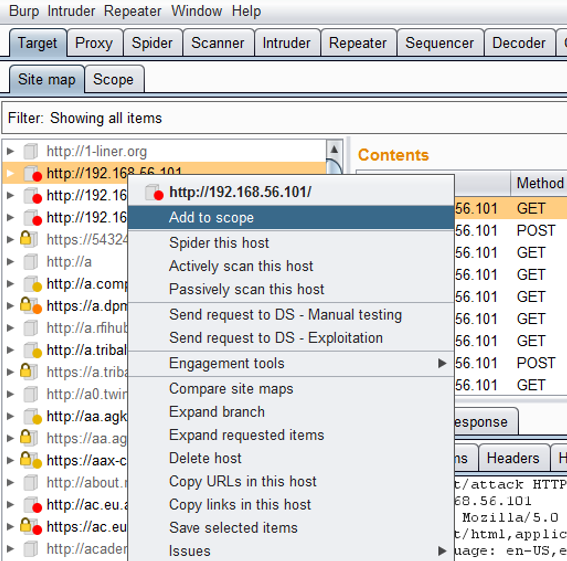Switch to the Decoder tab

(x=519, y=43)
